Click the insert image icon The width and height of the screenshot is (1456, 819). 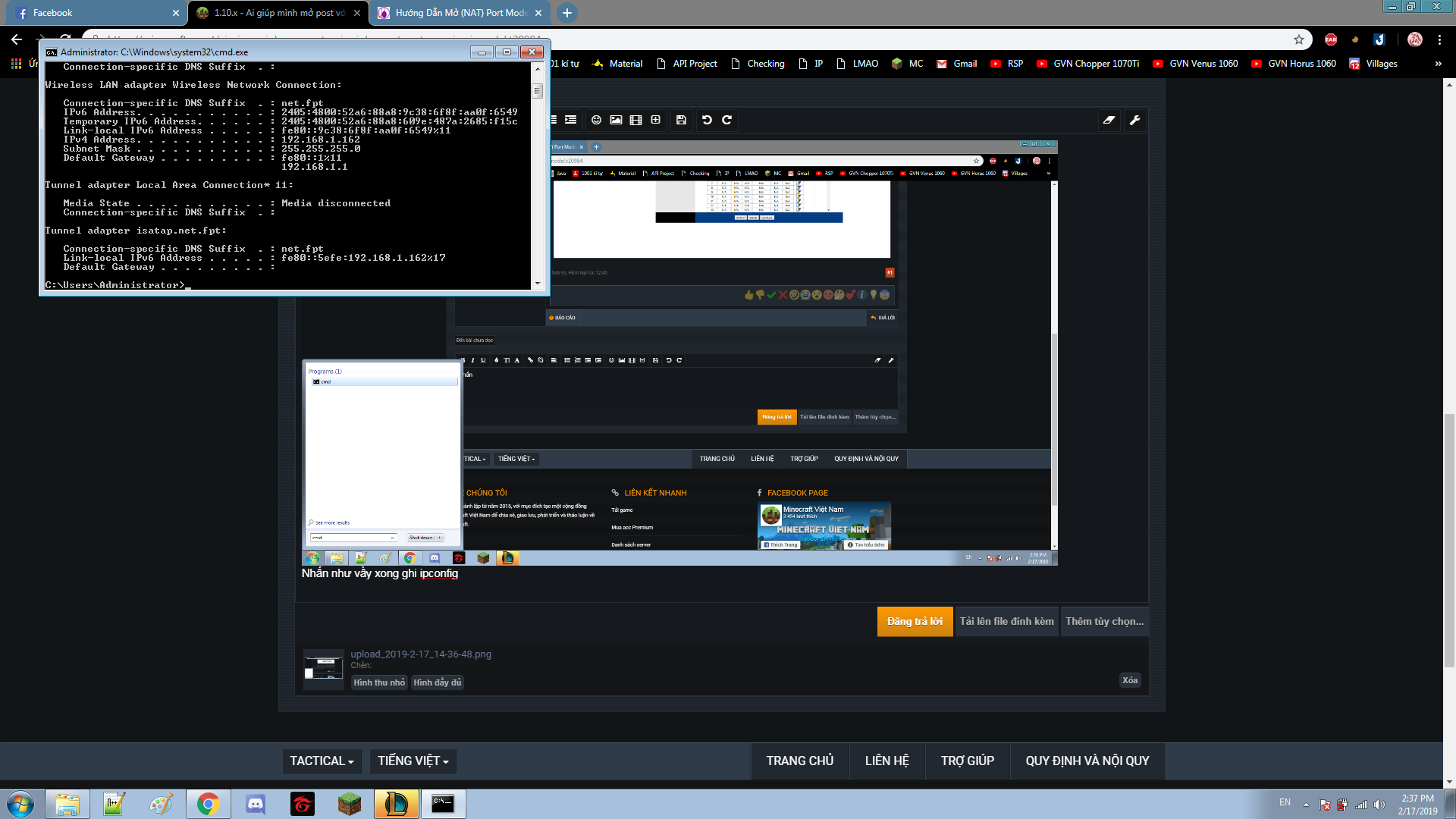(616, 120)
